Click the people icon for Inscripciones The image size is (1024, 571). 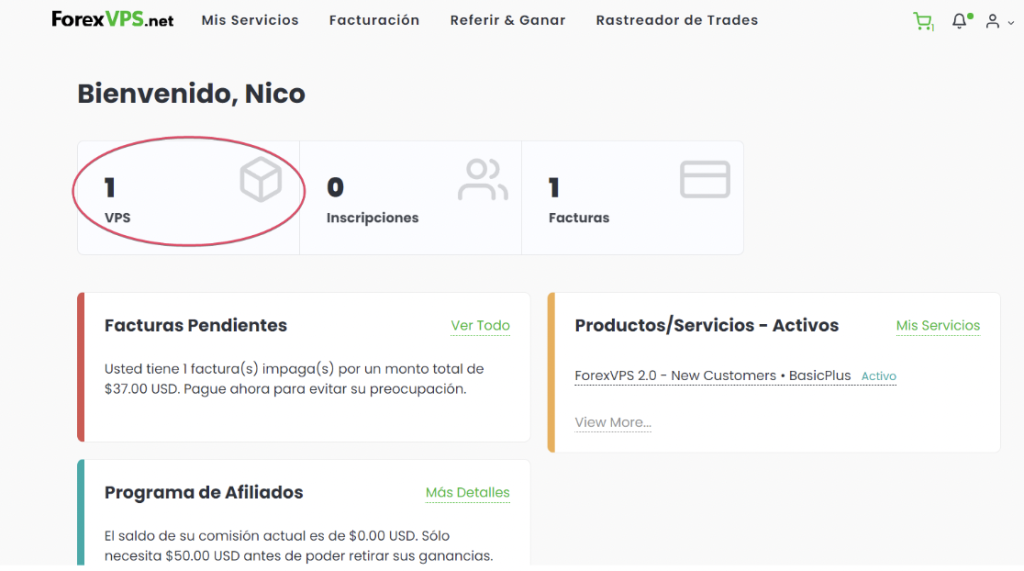point(483,181)
